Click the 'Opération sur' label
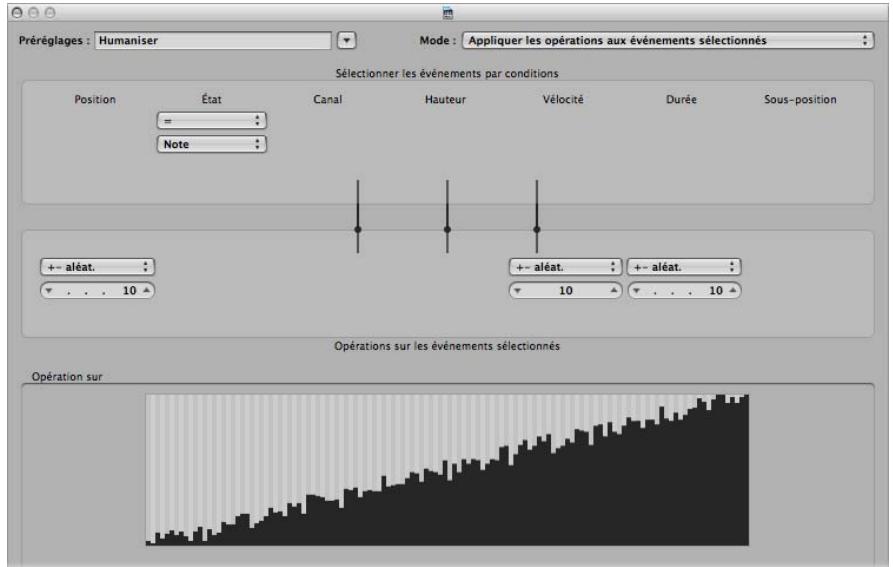The height and width of the screenshot is (567, 893). (67, 376)
